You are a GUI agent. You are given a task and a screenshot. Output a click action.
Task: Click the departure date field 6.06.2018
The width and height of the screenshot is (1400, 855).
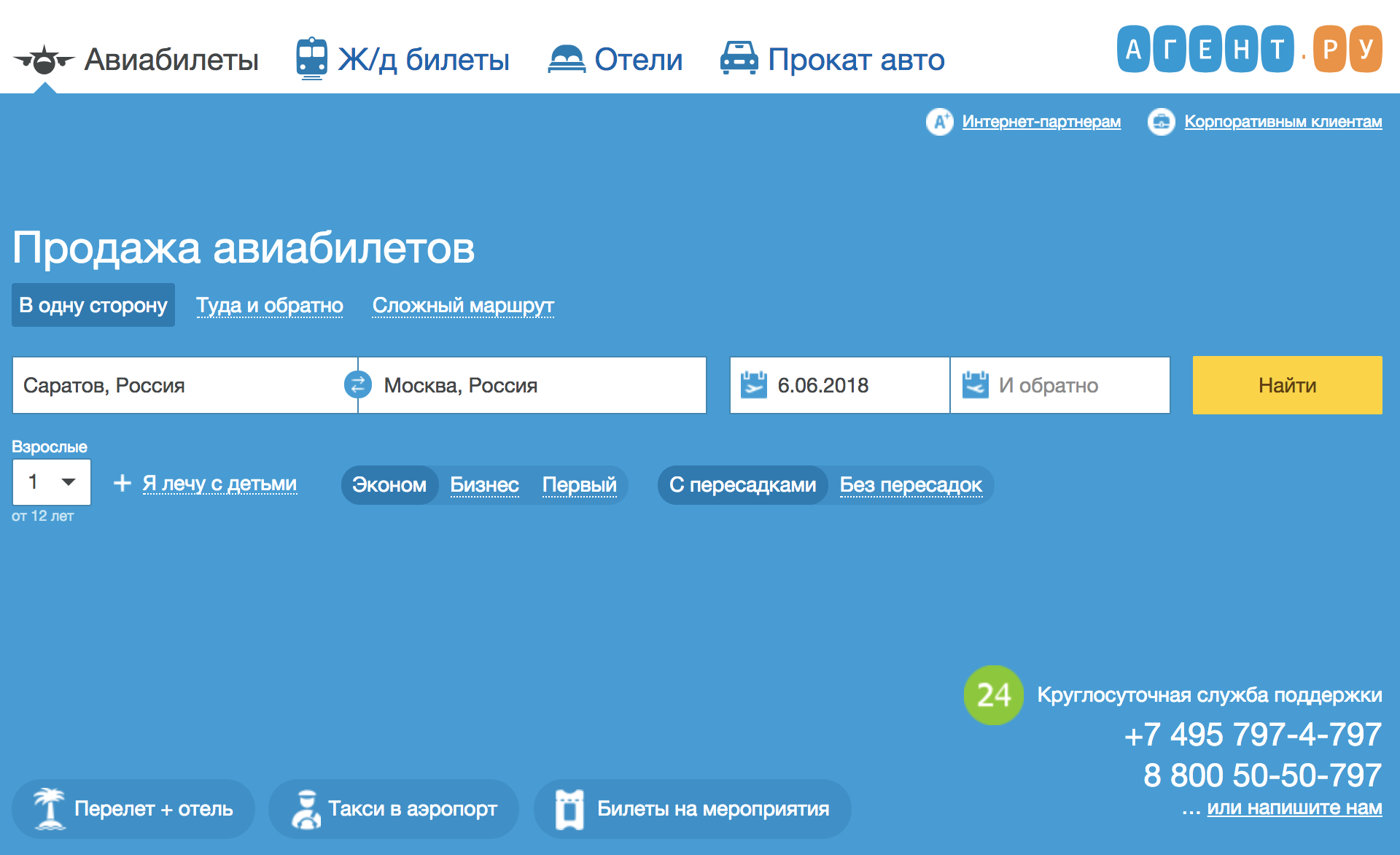tap(840, 385)
